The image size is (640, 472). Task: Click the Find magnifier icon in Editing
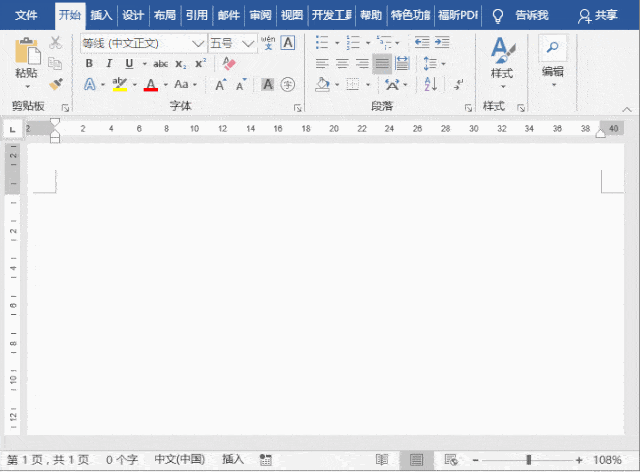click(x=553, y=47)
